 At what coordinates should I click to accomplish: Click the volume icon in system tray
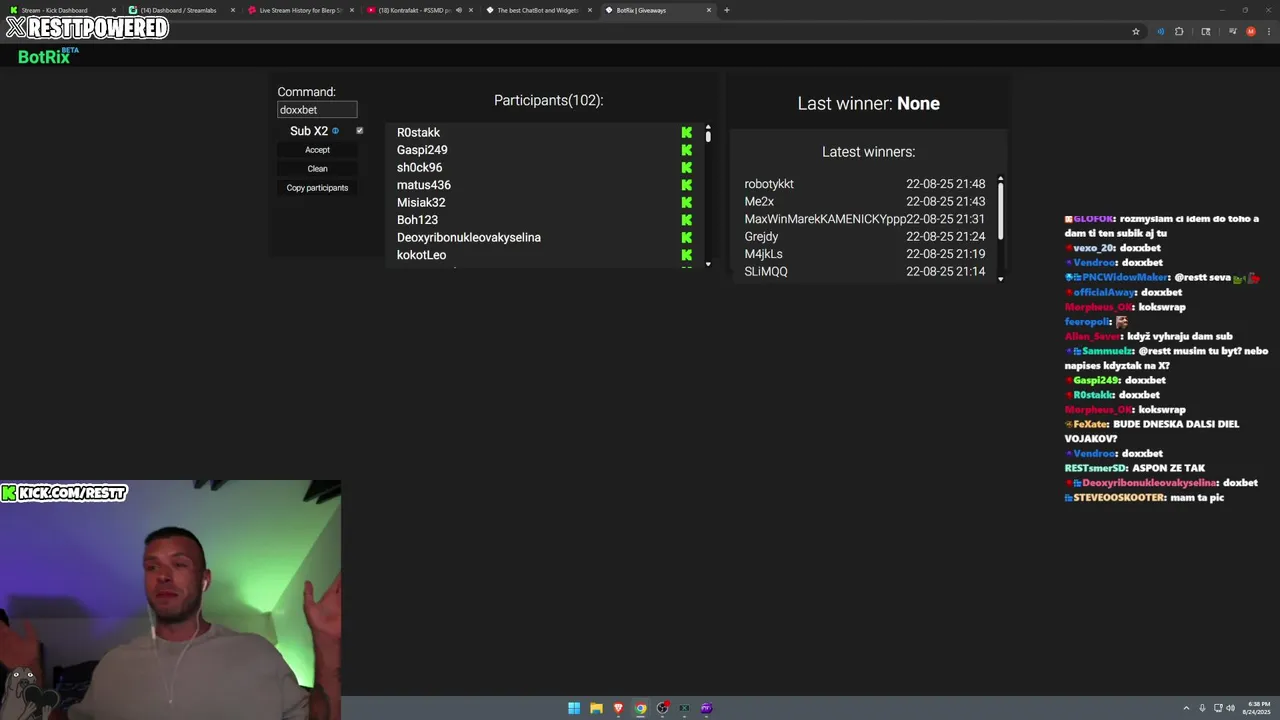(1230, 708)
